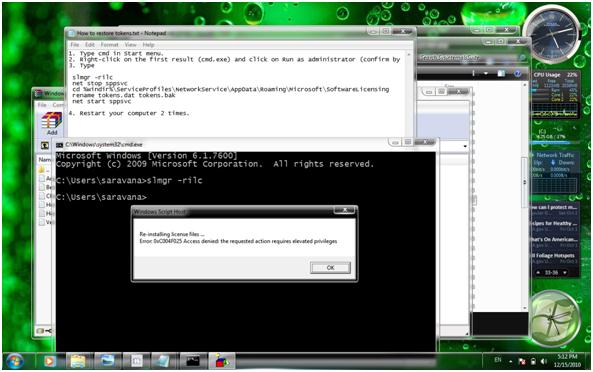The height and width of the screenshot is (372, 593).
Task: Click 'slmgr -rilc' line in Notepad text
Action: click(92, 77)
